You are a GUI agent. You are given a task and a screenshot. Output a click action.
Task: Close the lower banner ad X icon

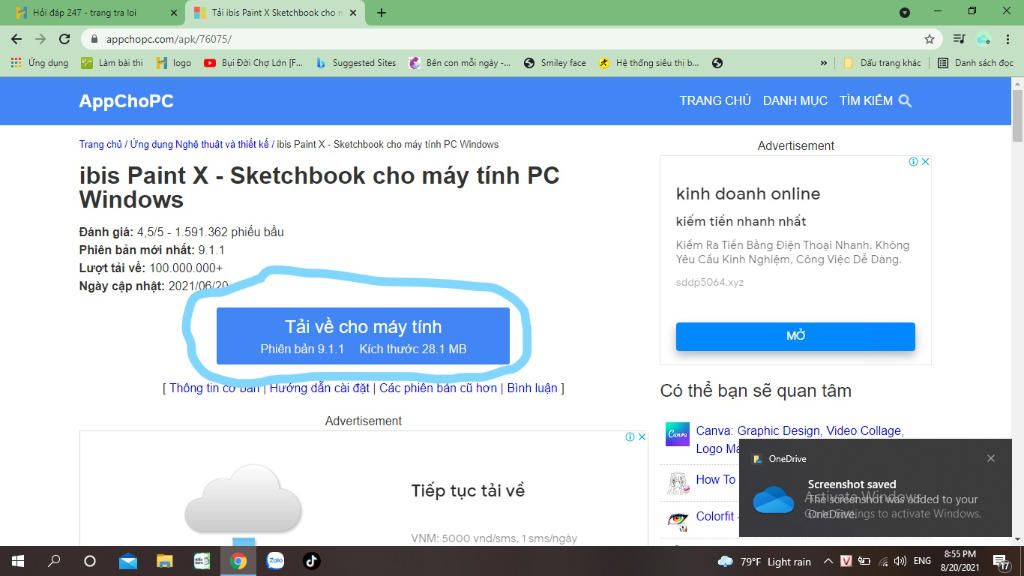click(642, 437)
